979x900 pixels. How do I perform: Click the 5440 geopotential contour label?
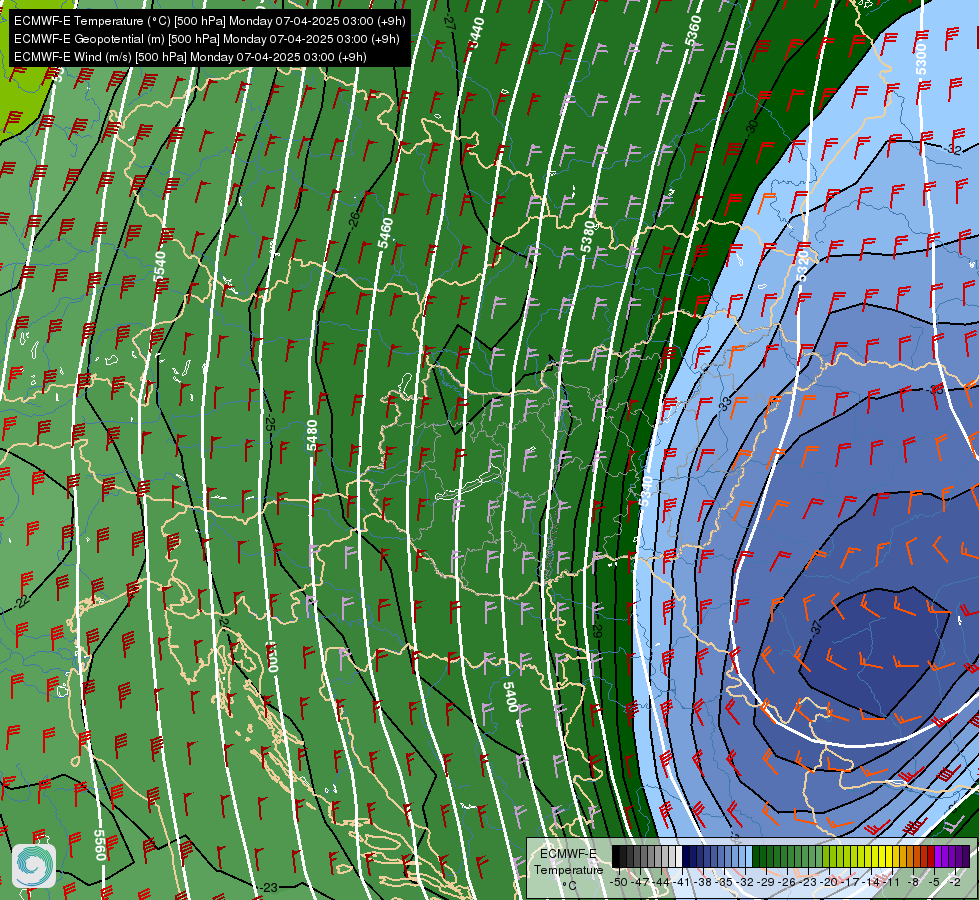pos(476,32)
